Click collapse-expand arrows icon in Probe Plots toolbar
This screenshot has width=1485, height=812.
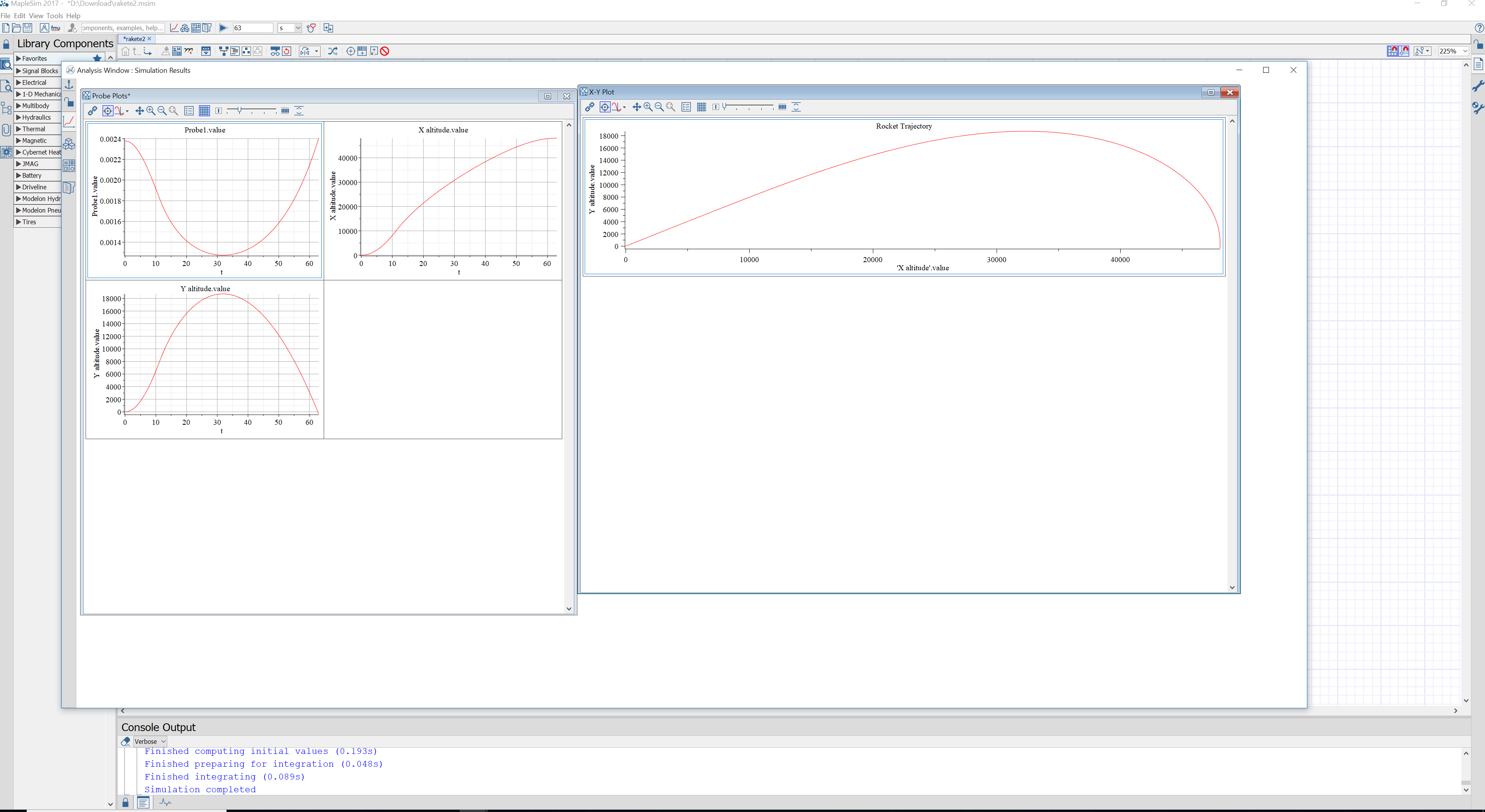[x=299, y=111]
